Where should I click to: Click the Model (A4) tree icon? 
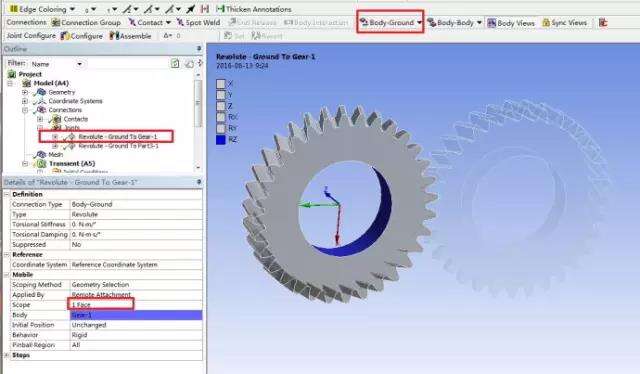[x=27, y=83]
